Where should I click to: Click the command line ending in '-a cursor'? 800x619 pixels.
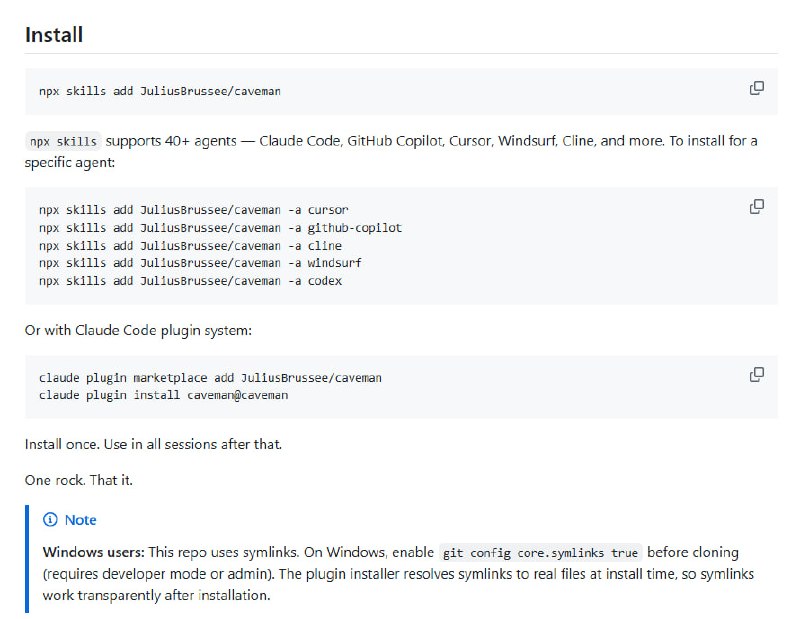(x=193, y=210)
